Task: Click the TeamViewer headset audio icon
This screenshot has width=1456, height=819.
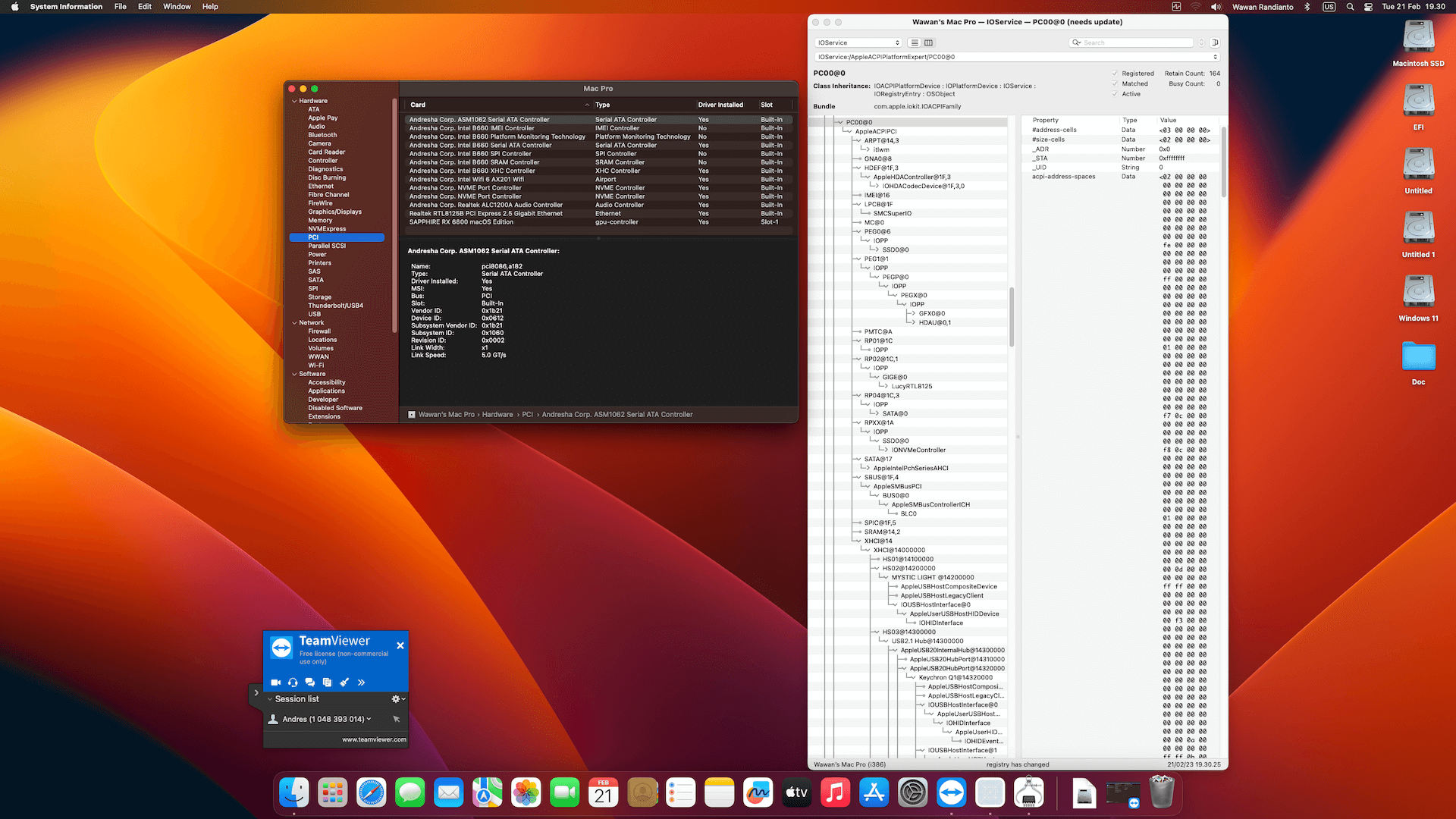Action: coord(293,682)
